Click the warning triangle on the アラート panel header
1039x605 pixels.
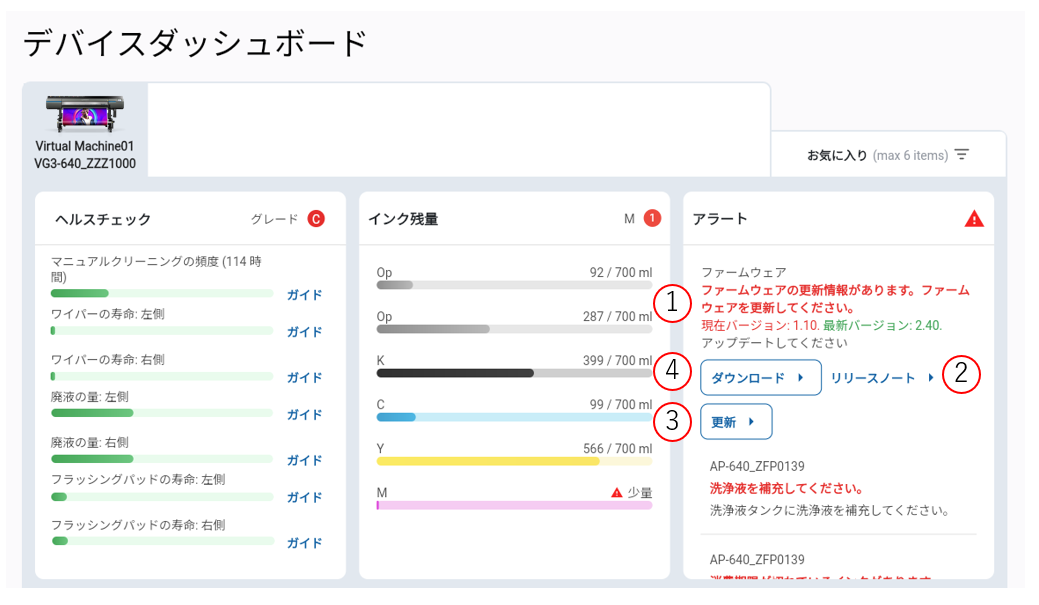pyautogui.click(x=976, y=218)
